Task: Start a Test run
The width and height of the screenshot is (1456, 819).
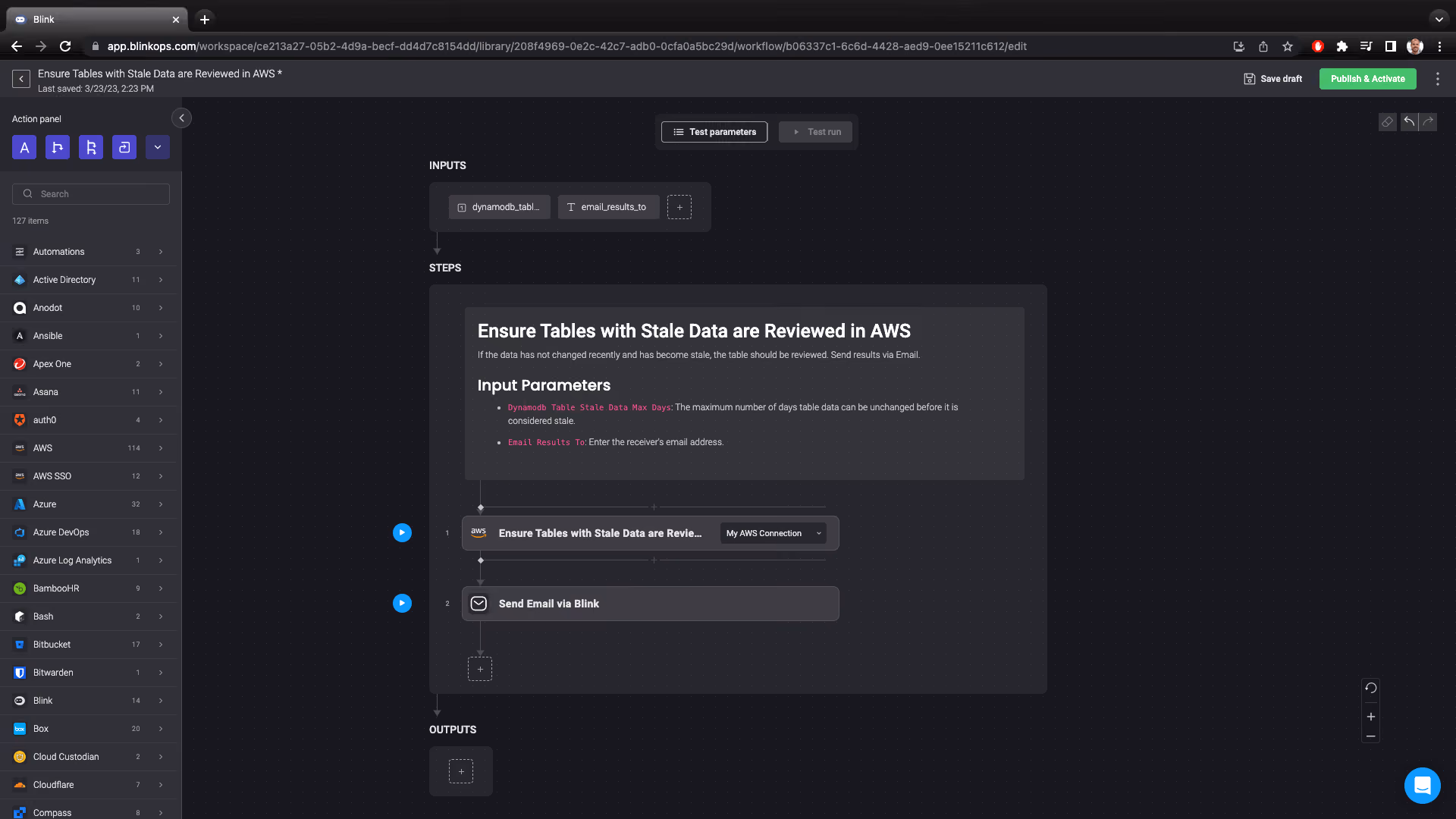Action: [x=815, y=132]
